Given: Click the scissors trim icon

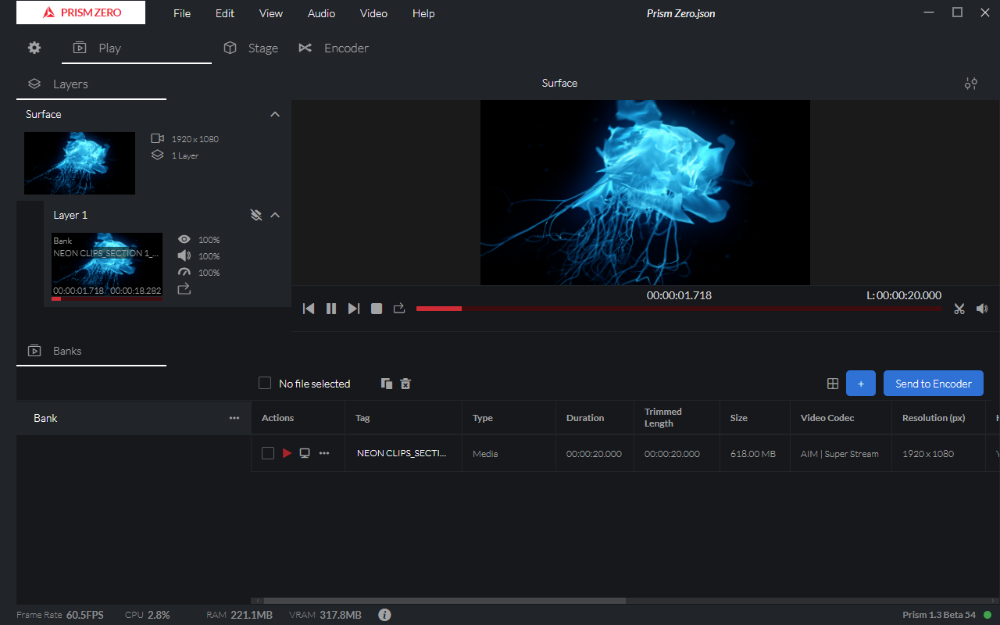Looking at the screenshot, I should click(959, 309).
